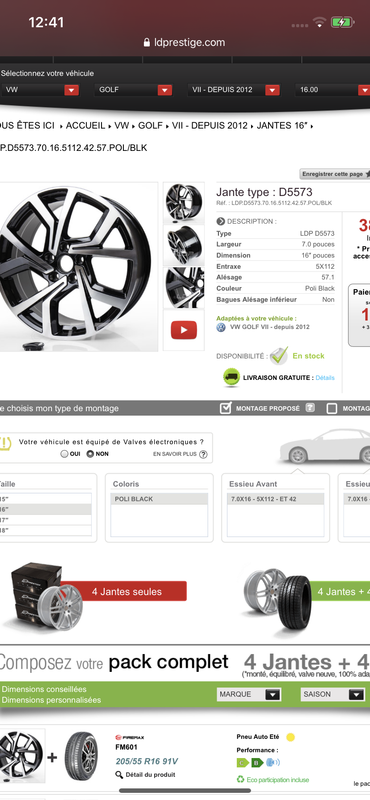Viewport: 370px width, 800px height.
Task: Click the En stock checkmark icon
Action: (x=279, y=356)
